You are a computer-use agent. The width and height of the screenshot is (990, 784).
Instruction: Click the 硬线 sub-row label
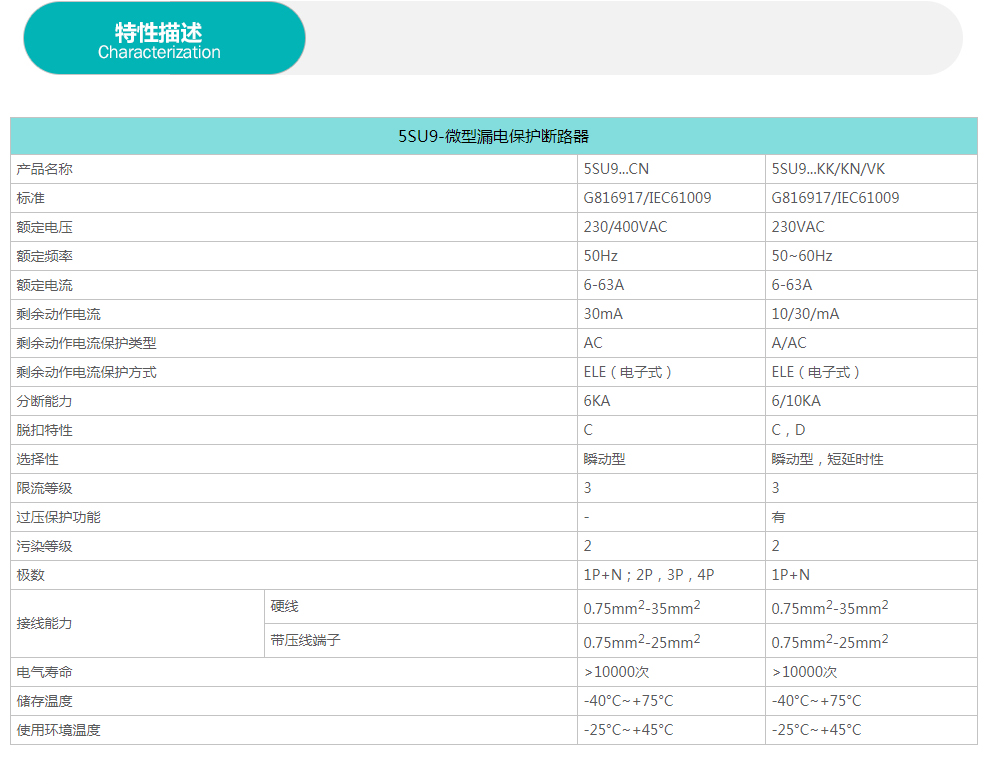coord(284,606)
